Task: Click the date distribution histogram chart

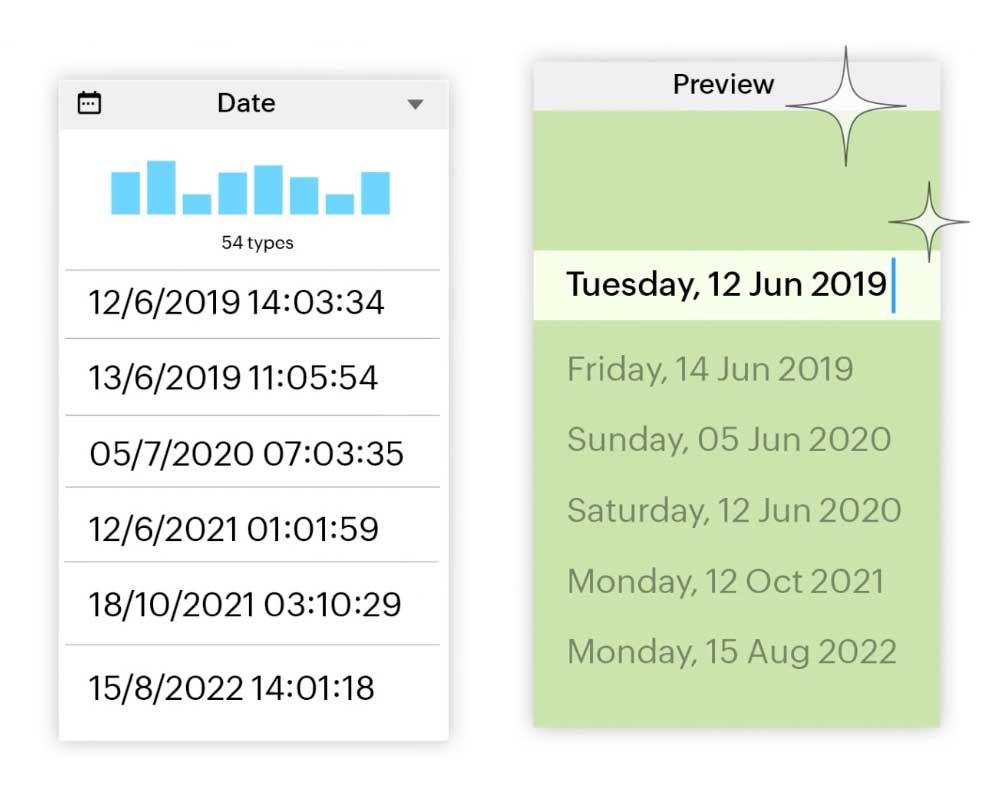Action: (x=250, y=188)
